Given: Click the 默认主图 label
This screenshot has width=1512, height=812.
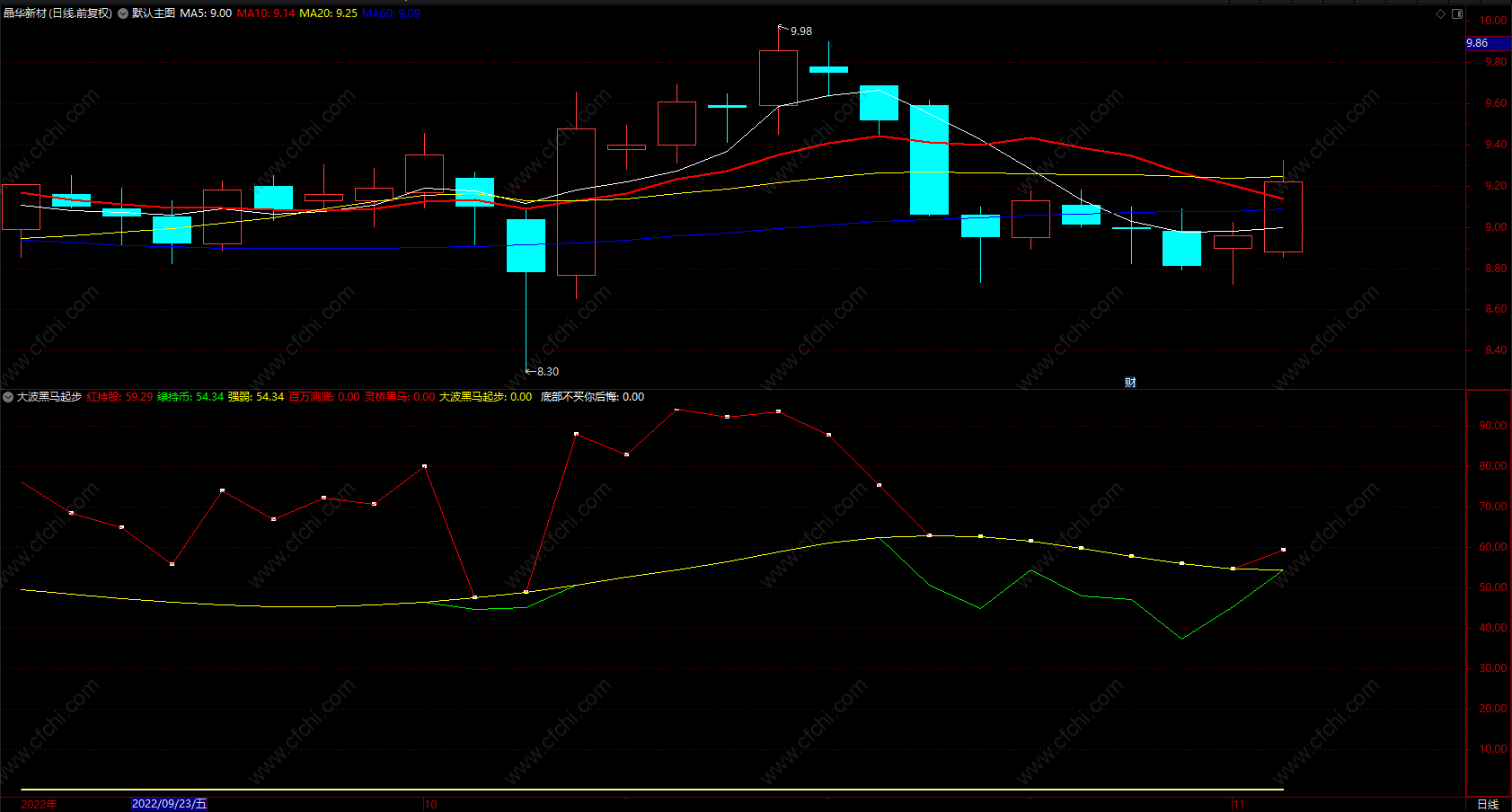Looking at the screenshot, I should click(154, 13).
